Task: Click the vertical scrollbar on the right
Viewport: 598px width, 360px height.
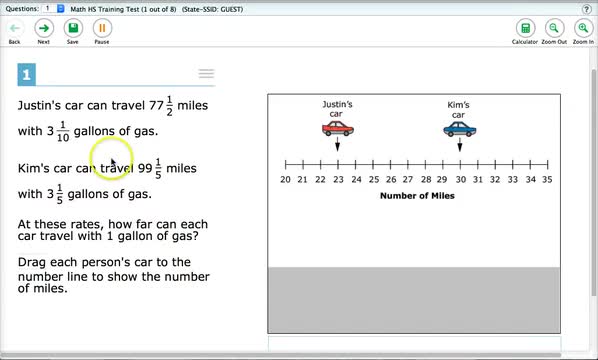Action: pyautogui.click(x=593, y=183)
